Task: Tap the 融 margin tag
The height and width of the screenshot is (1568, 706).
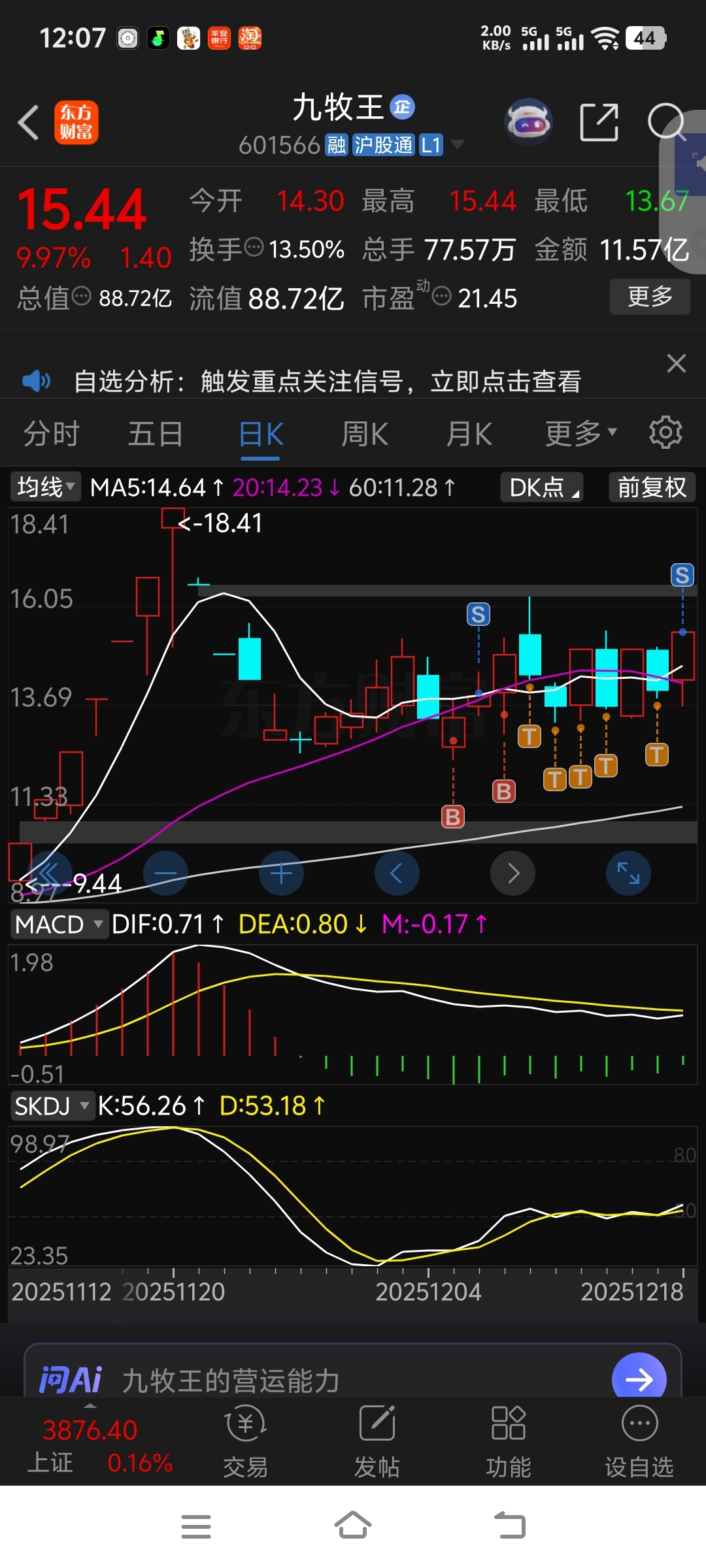Action: click(336, 145)
